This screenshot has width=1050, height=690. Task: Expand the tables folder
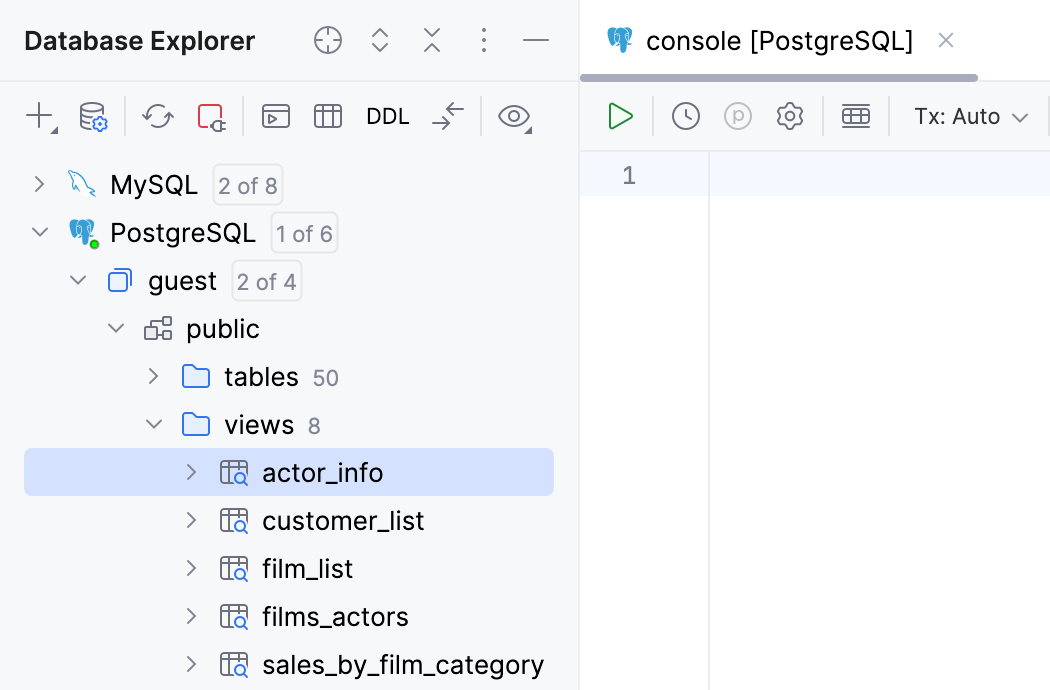pyautogui.click(x=153, y=377)
